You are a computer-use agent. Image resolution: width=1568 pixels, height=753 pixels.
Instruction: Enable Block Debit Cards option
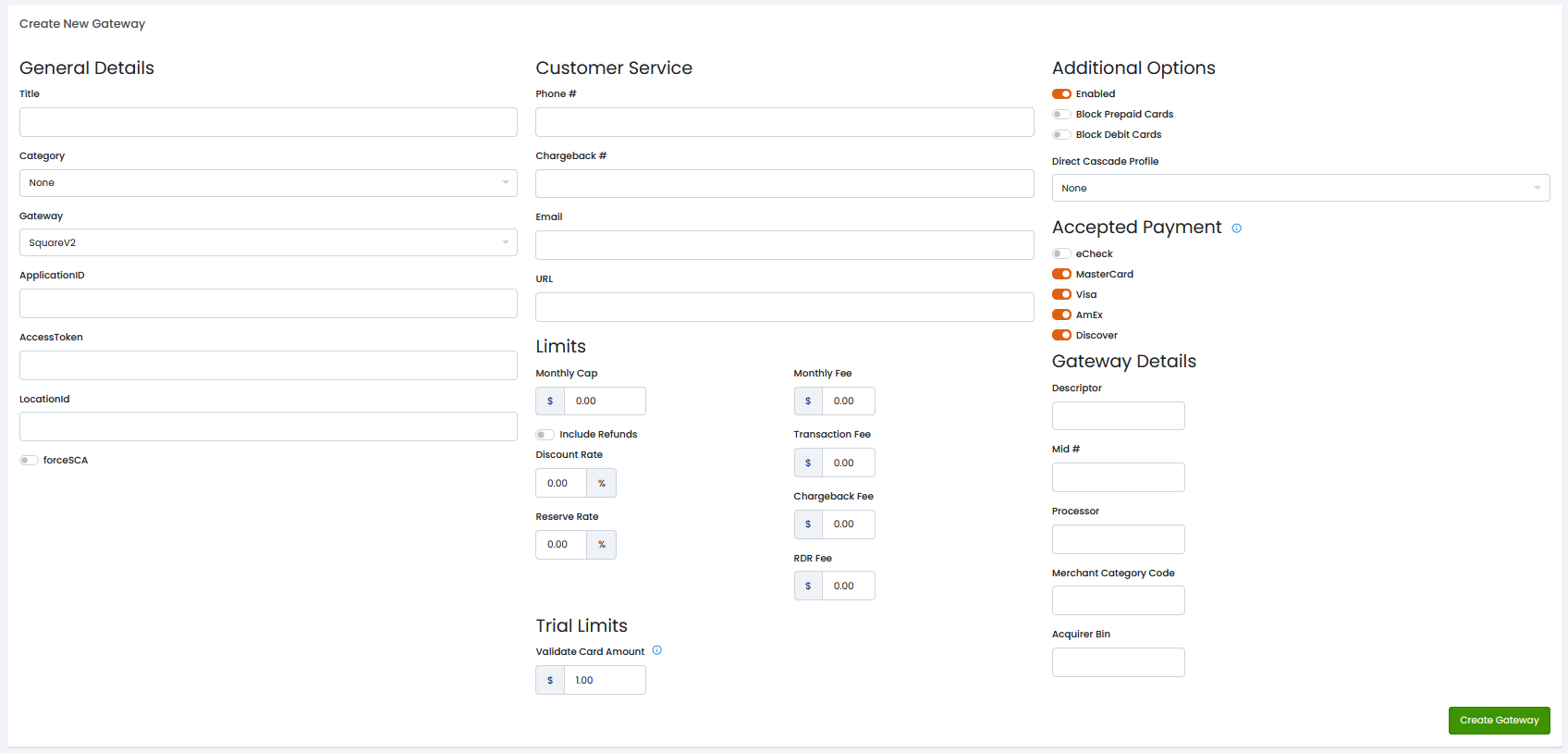[1061, 135]
